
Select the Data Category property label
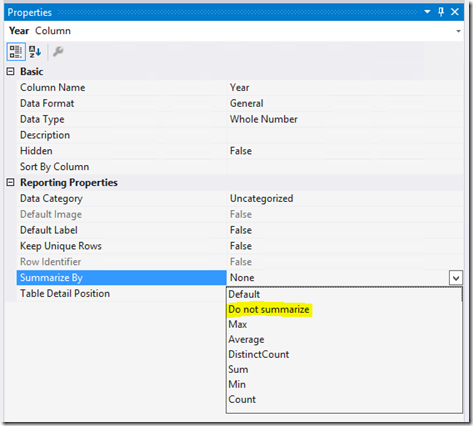click(x=51, y=198)
